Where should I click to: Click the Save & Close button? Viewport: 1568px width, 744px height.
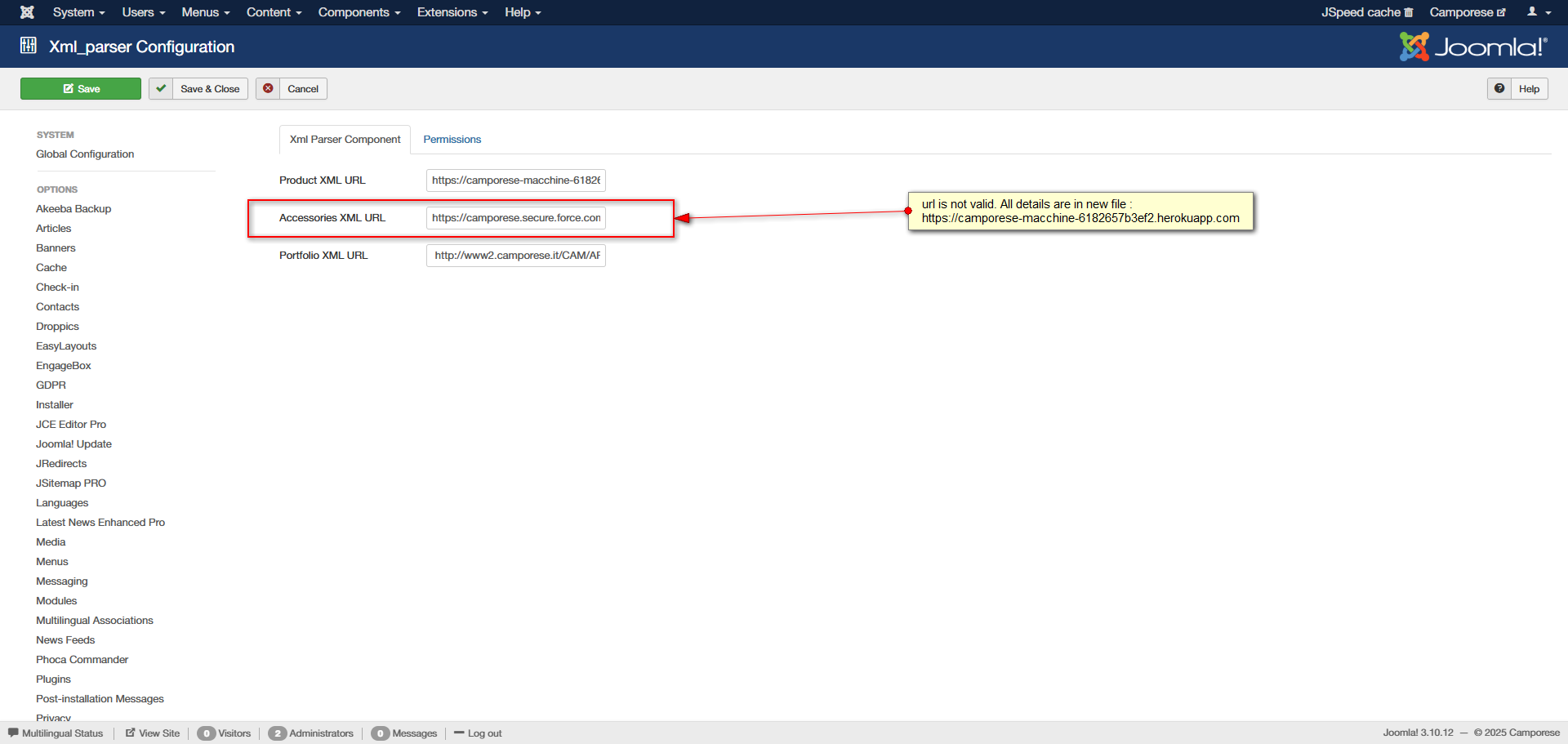198,89
